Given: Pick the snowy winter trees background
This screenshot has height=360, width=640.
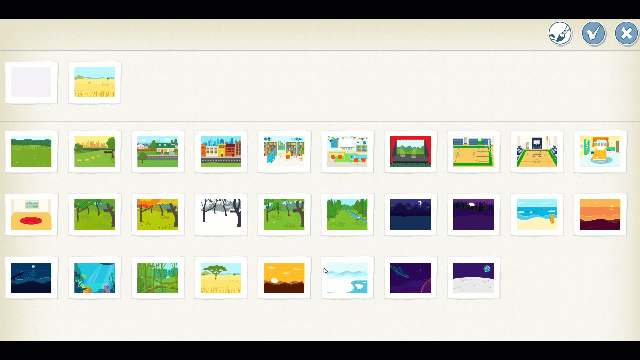Looking at the screenshot, I should (221, 215).
